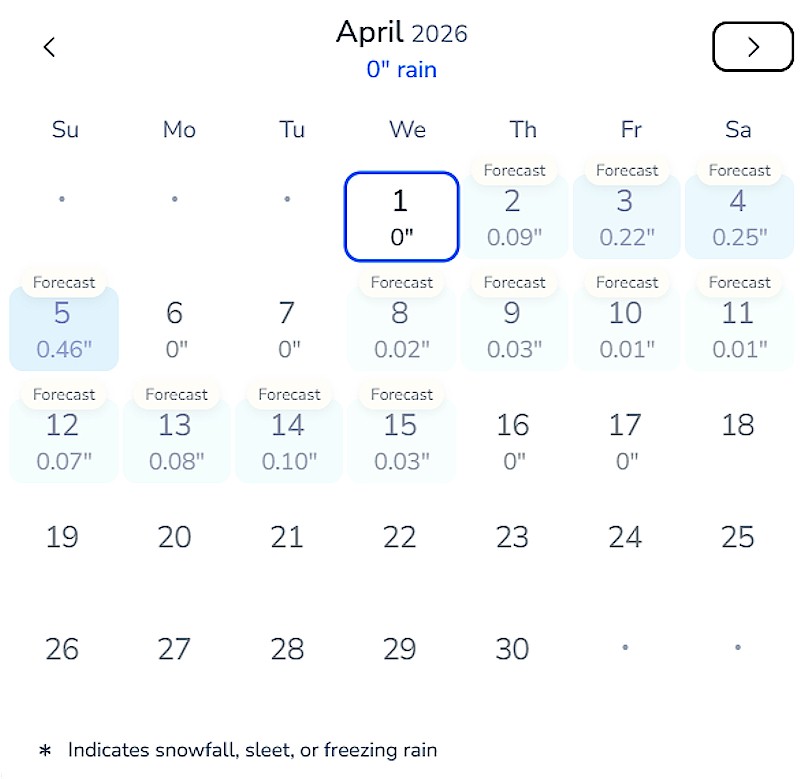Select April 5 with 0.46" rain
This screenshot has height=779, width=800.
pyautogui.click(x=63, y=329)
